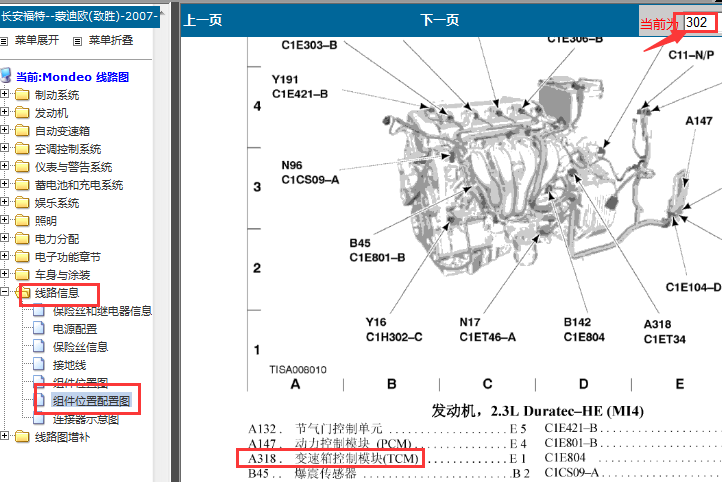Screen dimensions: 722x482
Task: Click the folder icon next to 自动变速箱
Action: point(22,131)
